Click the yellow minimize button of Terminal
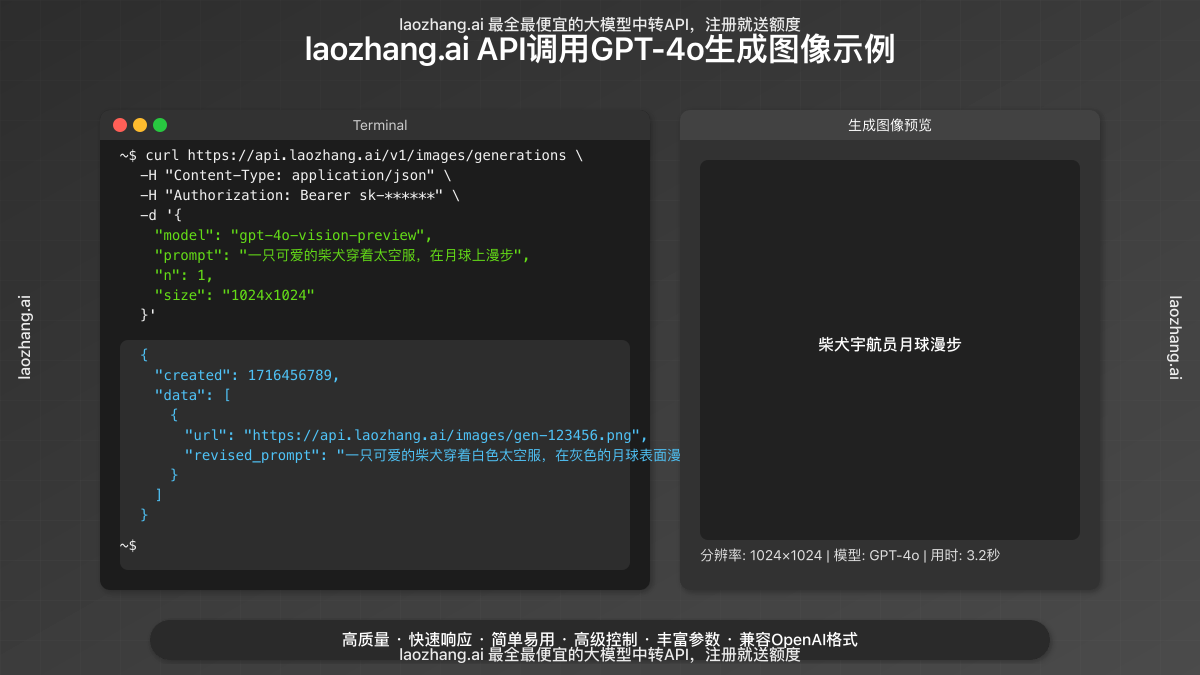This screenshot has width=1200, height=675. tap(140, 125)
